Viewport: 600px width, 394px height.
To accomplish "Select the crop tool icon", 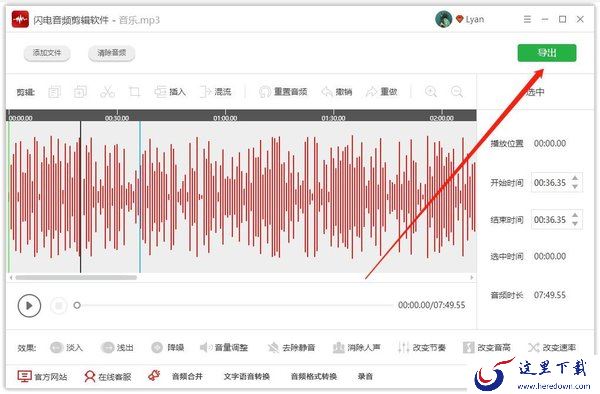I will (x=134, y=92).
